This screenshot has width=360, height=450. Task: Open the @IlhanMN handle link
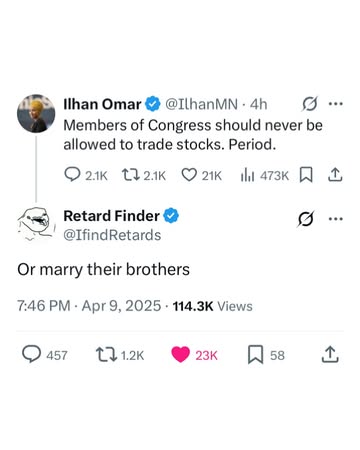[202, 104]
